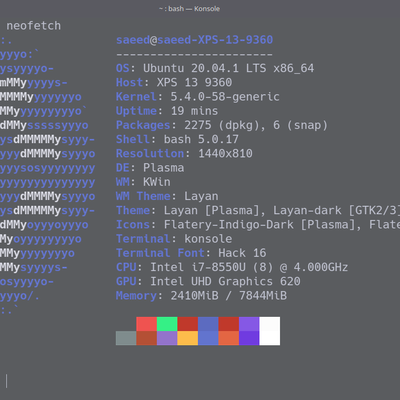This screenshot has height=400, width=400.
Task: Click the gray-green block at the bottom row start
Action: 126,338
